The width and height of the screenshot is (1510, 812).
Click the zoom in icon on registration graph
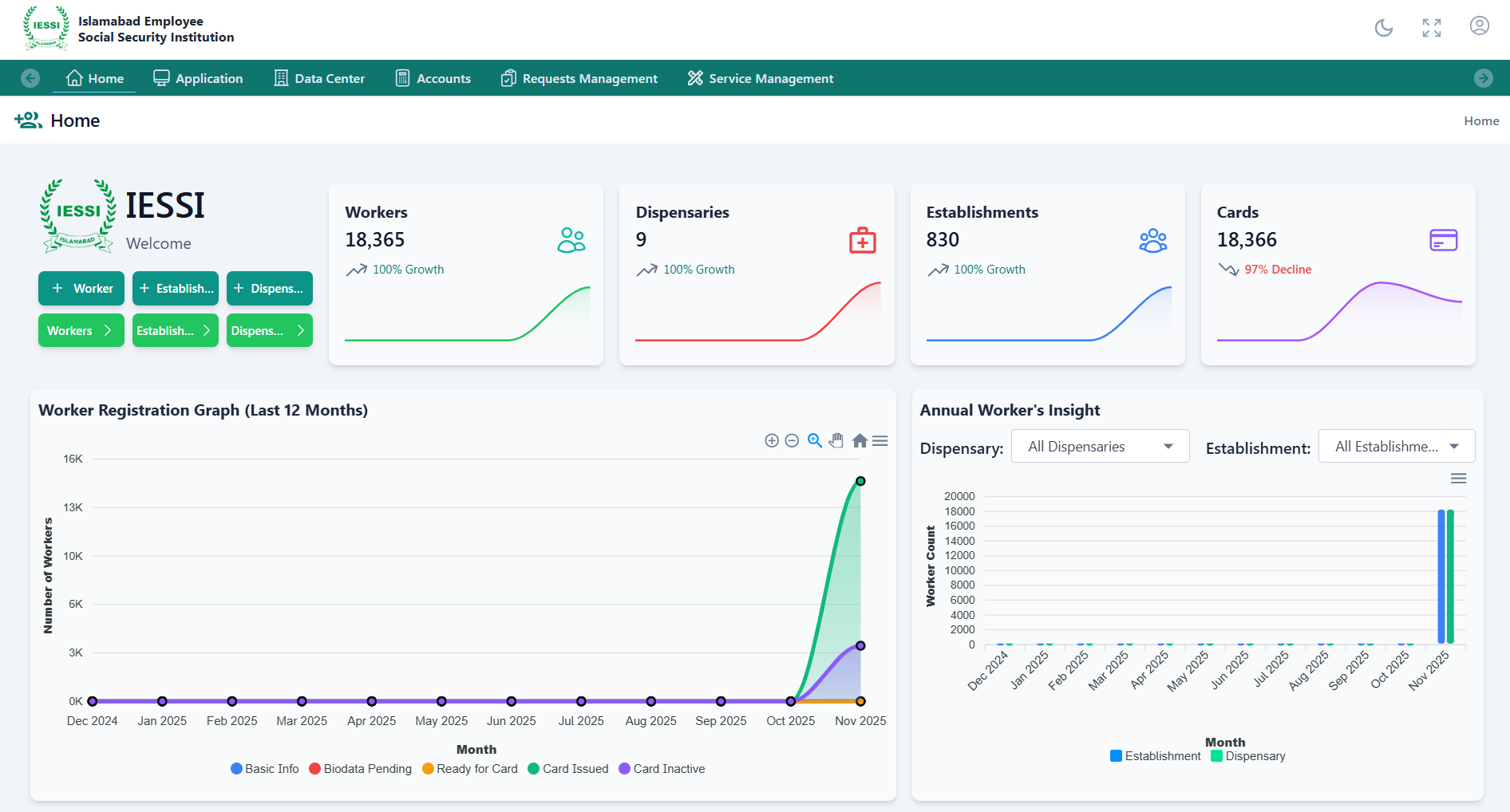point(771,441)
